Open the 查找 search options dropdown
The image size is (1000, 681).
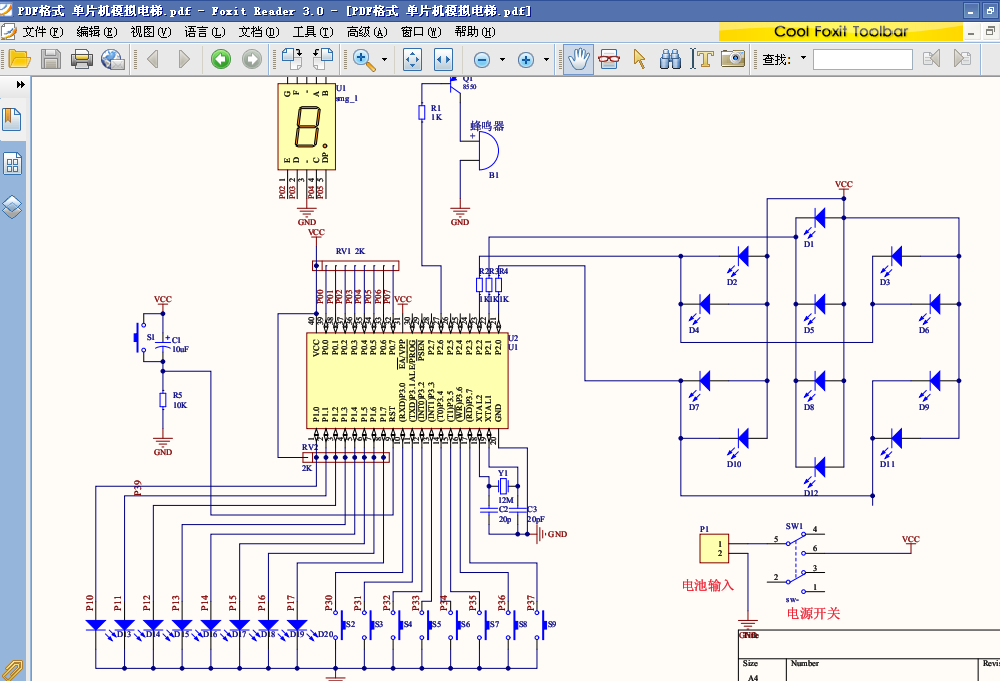[804, 58]
